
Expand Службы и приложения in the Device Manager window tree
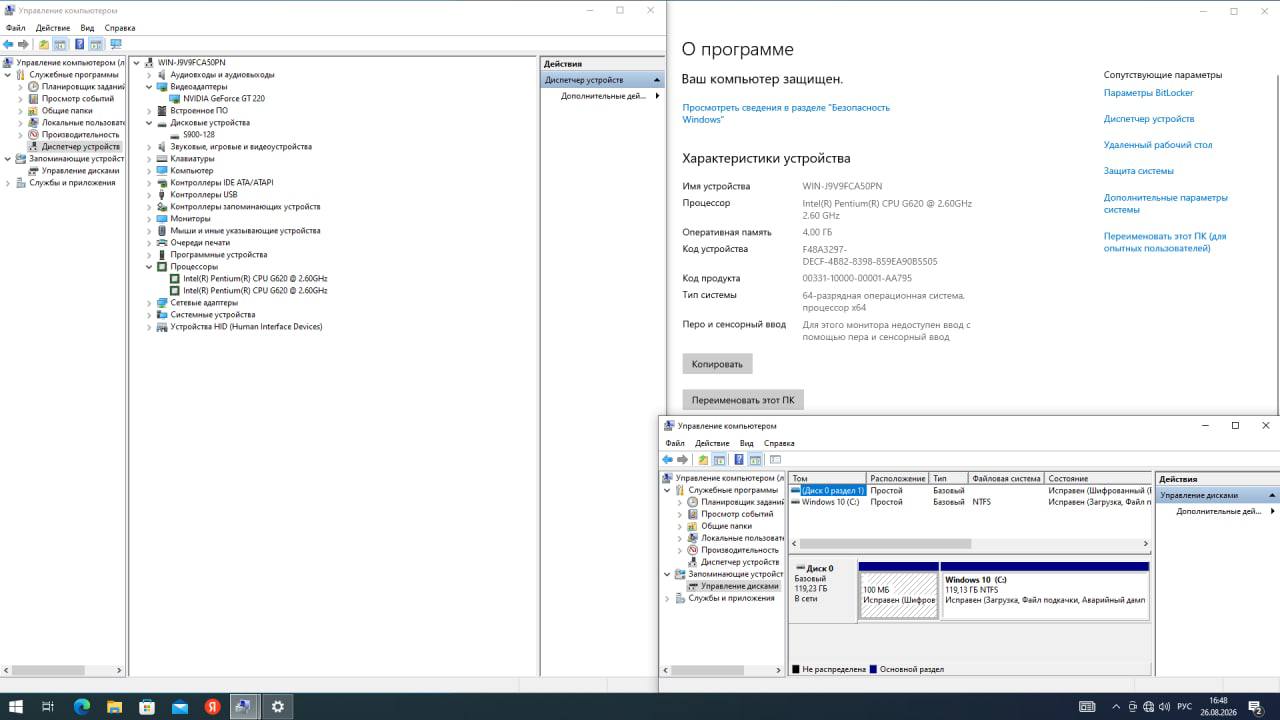point(8,183)
